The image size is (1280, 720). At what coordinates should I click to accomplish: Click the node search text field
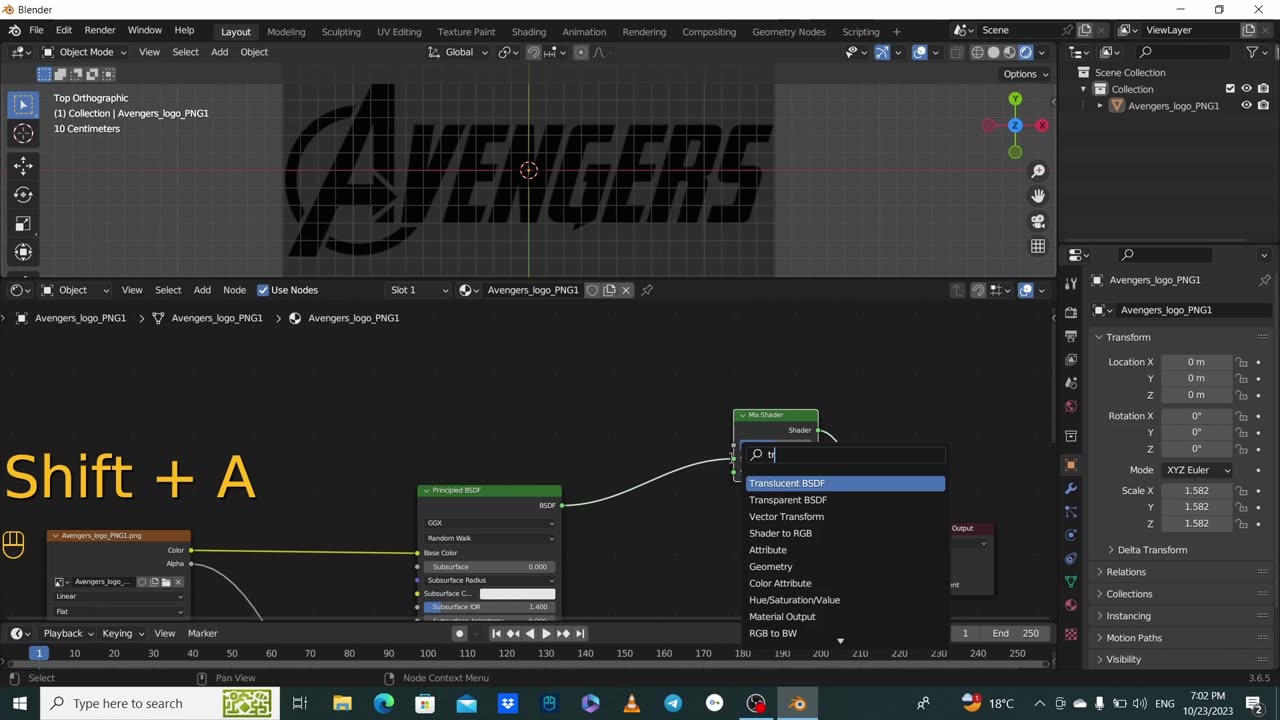845,454
